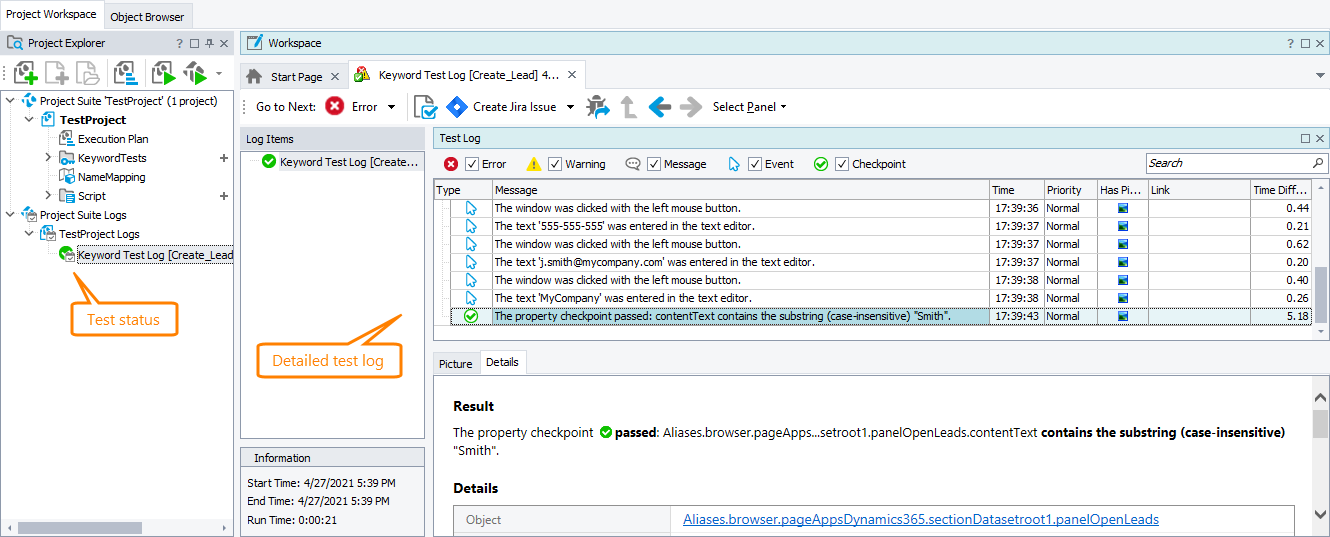Image resolution: width=1330 pixels, height=537 pixels.
Task: Click the red Error icon after Go to Next
Action: 335,107
